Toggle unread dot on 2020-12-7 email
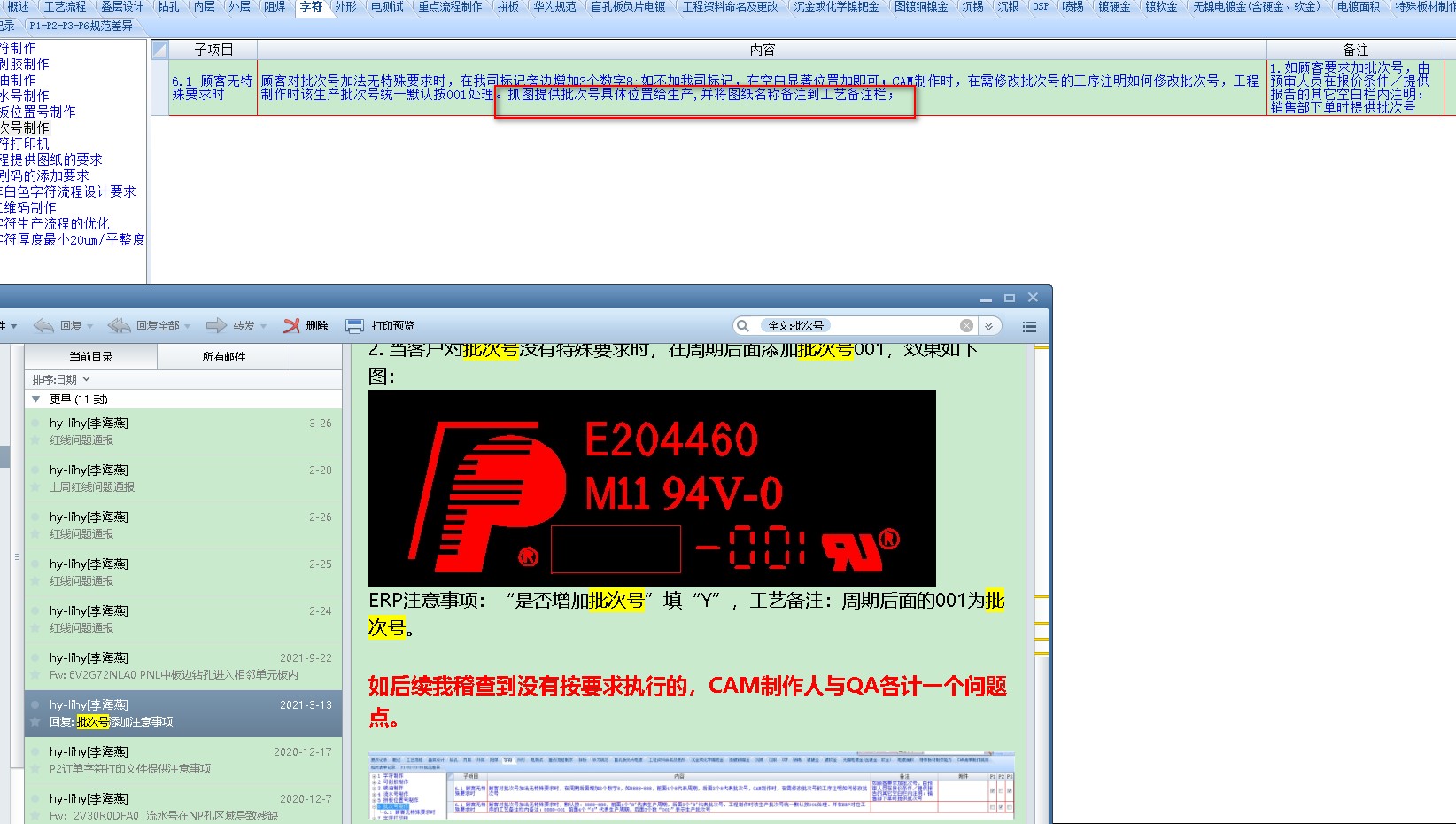This screenshot has height=824, width=1456. tap(35, 799)
